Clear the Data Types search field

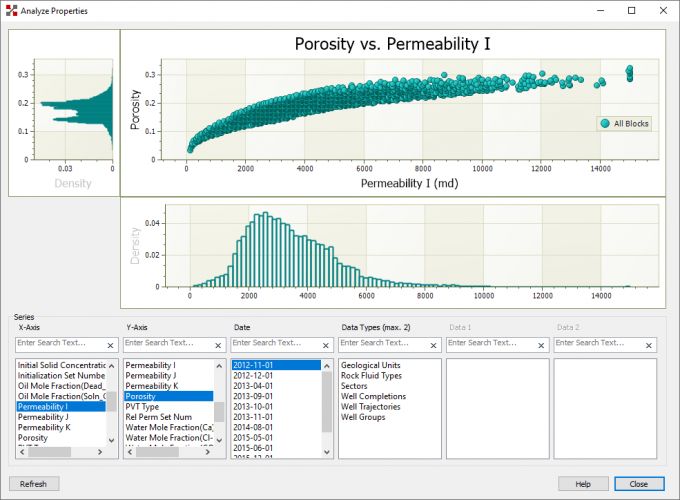pos(435,344)
